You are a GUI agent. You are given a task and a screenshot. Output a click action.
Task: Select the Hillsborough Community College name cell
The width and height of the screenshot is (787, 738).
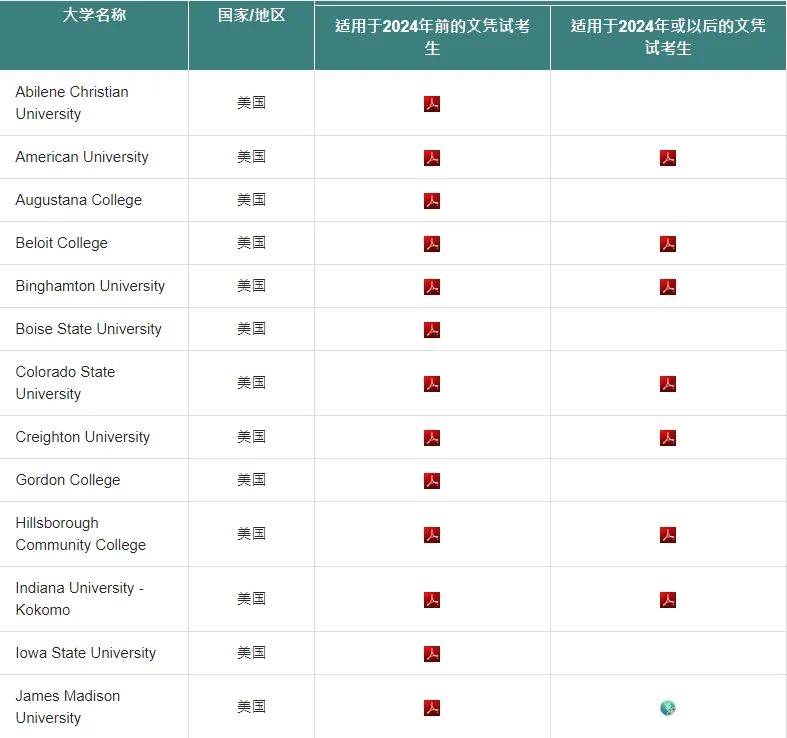[x=94, y=534]
